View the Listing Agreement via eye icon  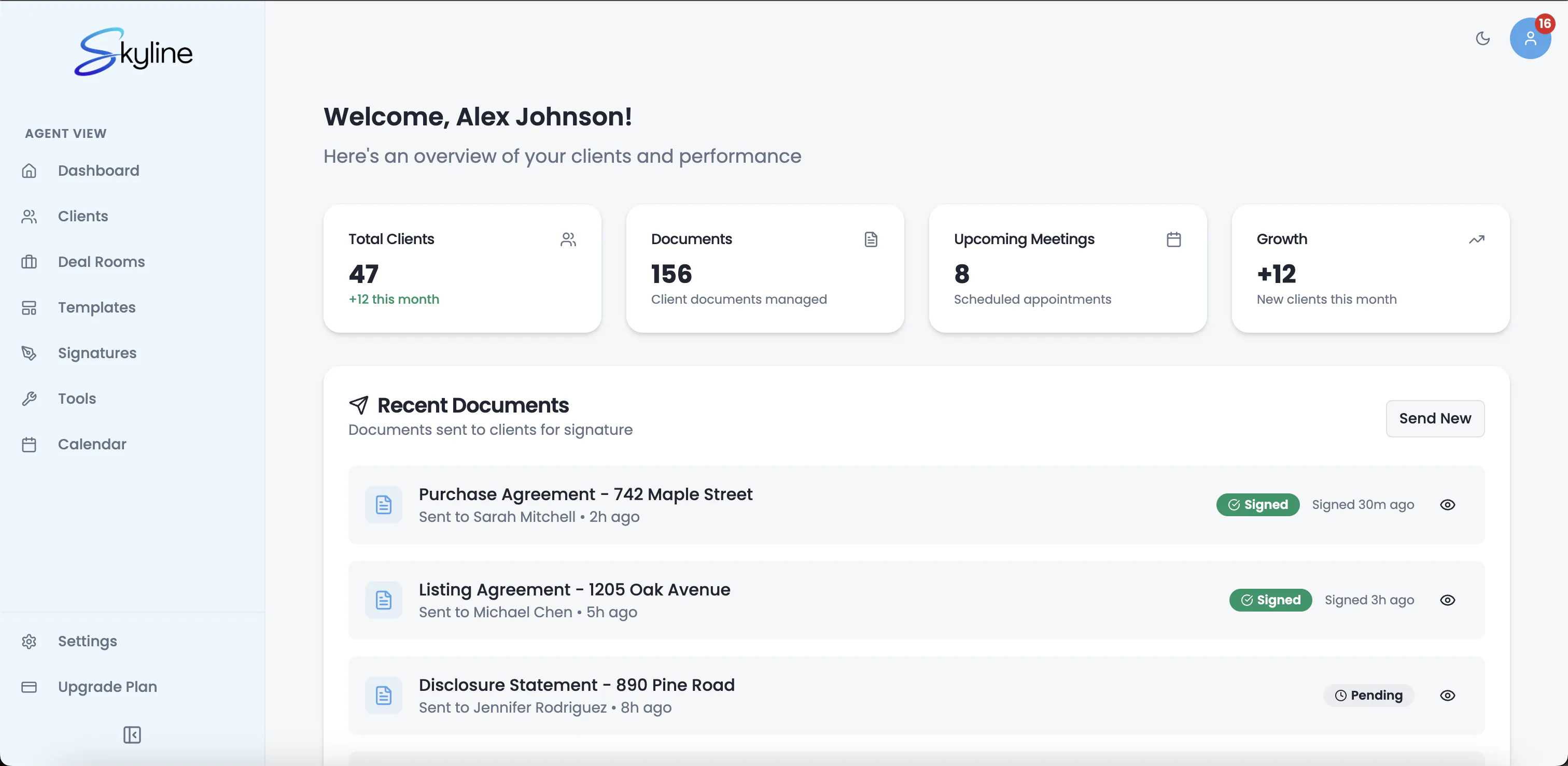pyautogui.click(x=1448, y=601)
